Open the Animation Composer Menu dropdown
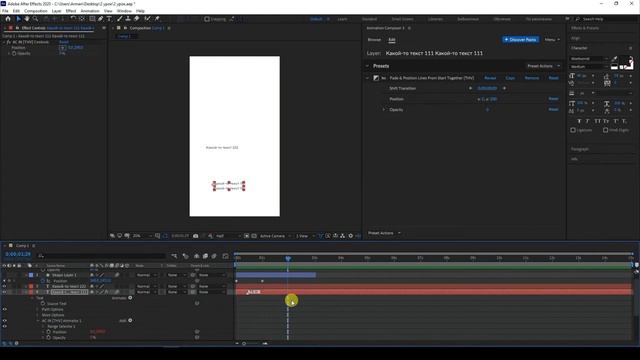The width and height of the screenshot is (640, 360). pos(552,40)
